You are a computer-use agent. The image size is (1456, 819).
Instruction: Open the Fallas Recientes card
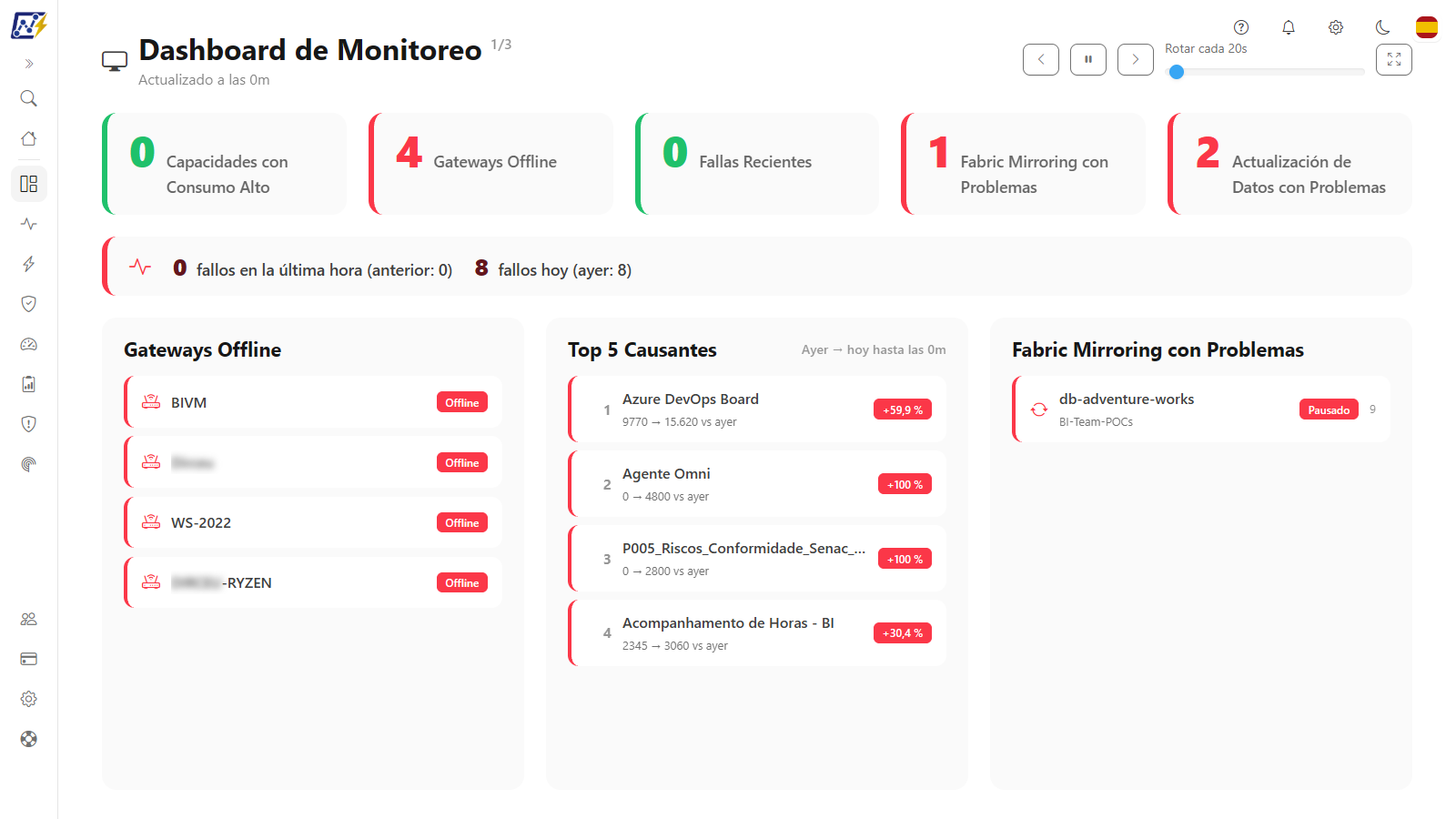tap(757, 164)
